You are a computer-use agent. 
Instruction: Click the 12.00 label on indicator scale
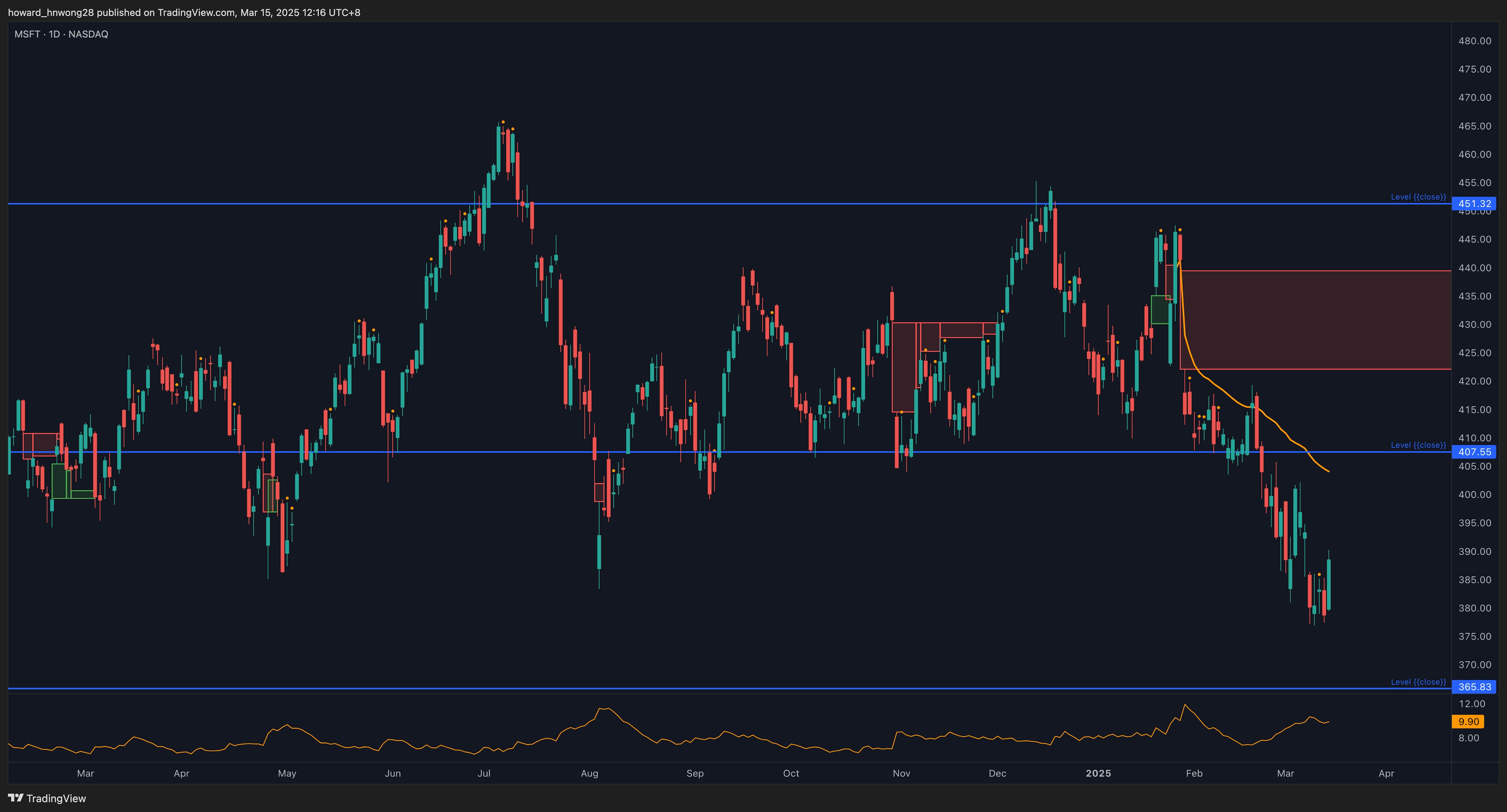coord(1472,704)
